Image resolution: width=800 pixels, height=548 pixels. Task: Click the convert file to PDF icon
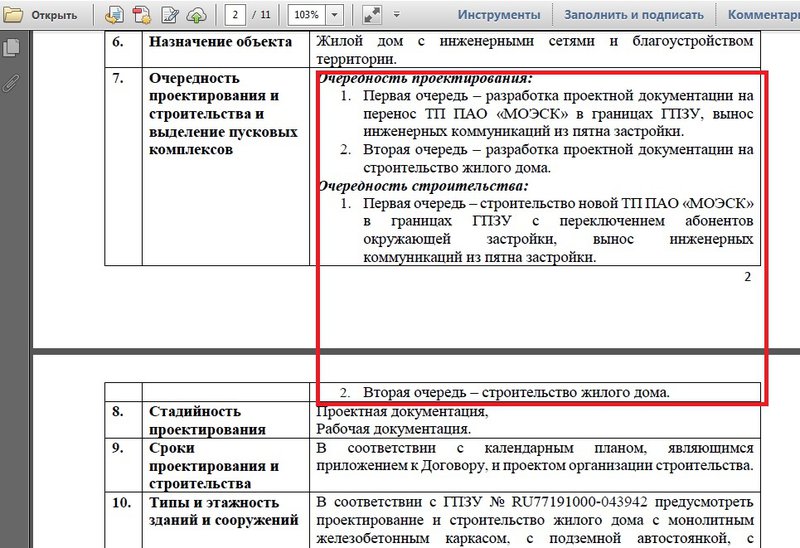point(114,15)
